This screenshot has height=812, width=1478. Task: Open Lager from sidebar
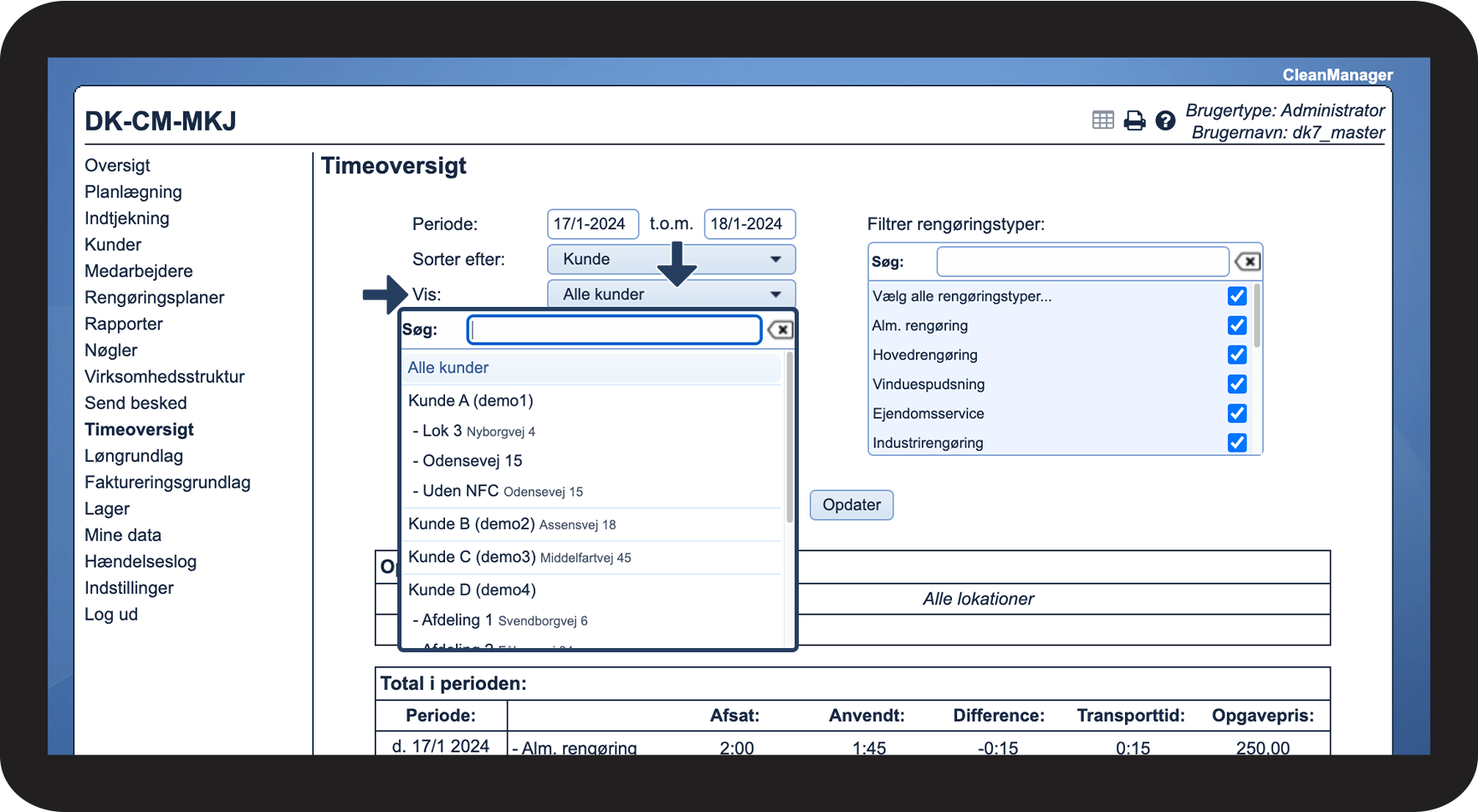point(107,509)
